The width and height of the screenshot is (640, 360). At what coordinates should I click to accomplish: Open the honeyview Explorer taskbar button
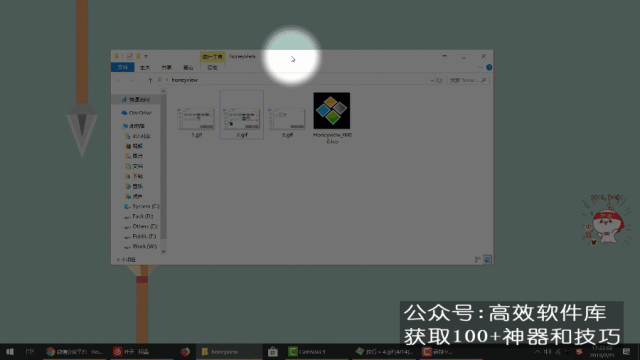tap(229, 351)
